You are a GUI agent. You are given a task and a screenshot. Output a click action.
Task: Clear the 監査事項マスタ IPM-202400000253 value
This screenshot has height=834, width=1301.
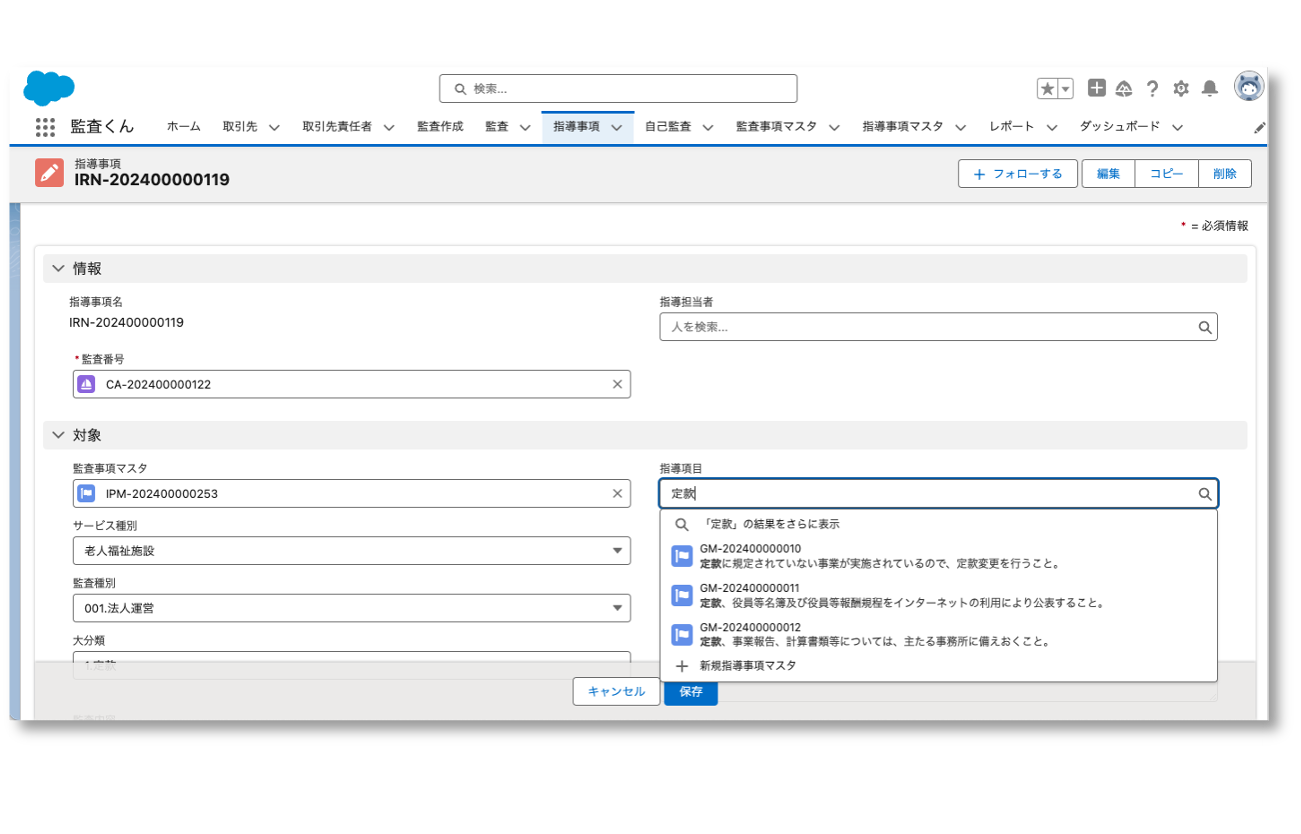point(617,493)
